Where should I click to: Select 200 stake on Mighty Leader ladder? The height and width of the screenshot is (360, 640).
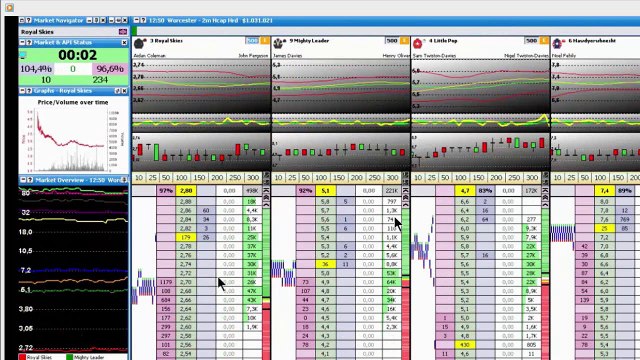[356, 178]
